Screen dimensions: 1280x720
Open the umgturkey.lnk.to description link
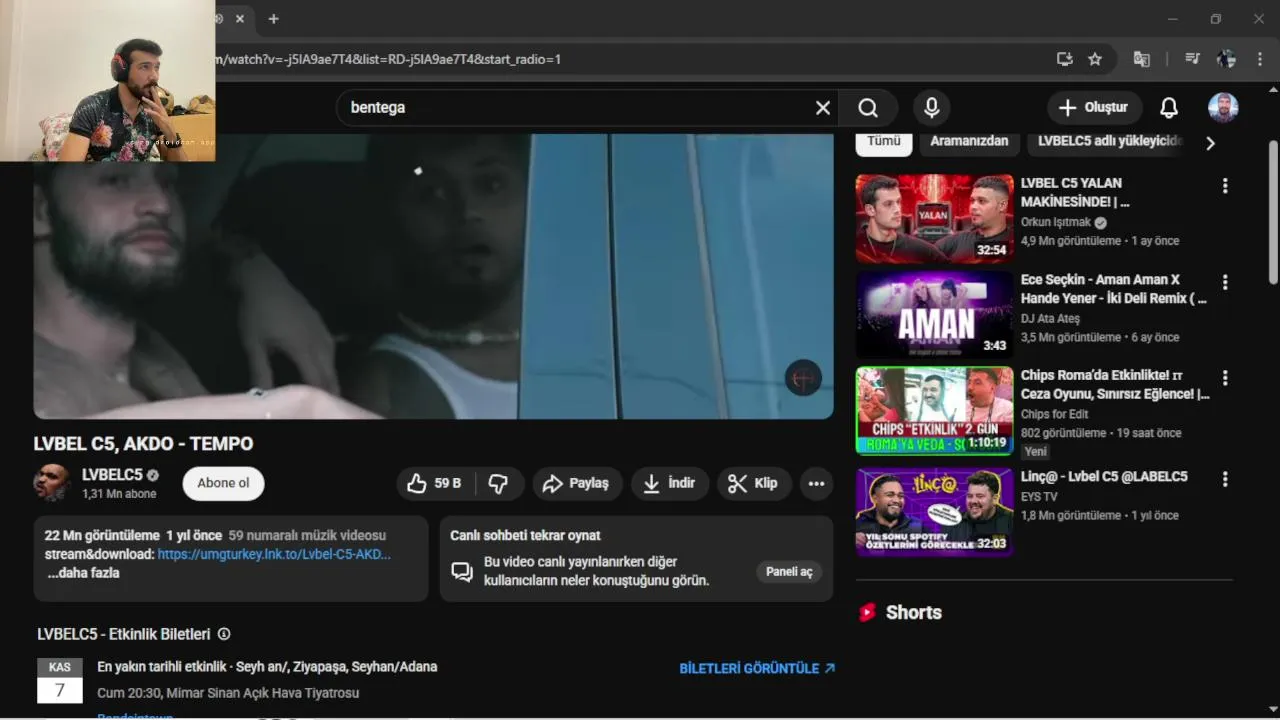coord(274,554)
